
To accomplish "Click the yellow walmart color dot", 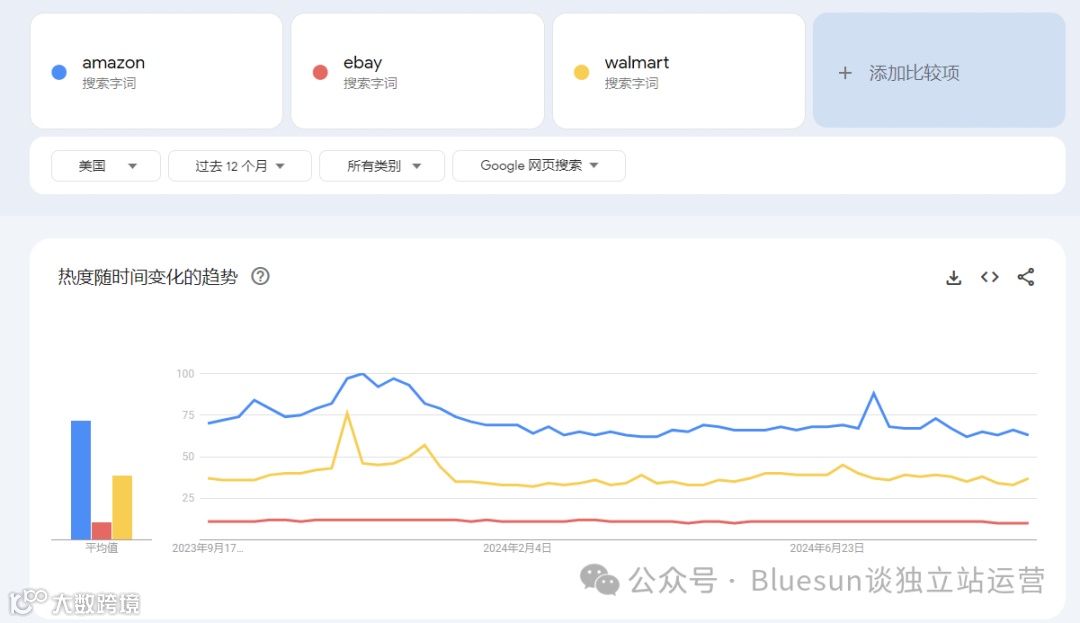I will tap(581, 72).
